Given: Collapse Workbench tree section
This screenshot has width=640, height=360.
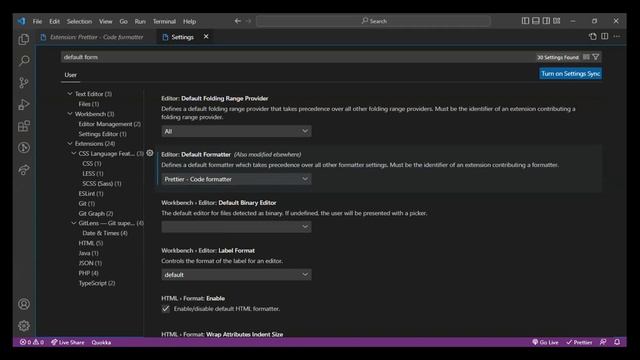Looking at the screenshot, I should click(70, 114).
